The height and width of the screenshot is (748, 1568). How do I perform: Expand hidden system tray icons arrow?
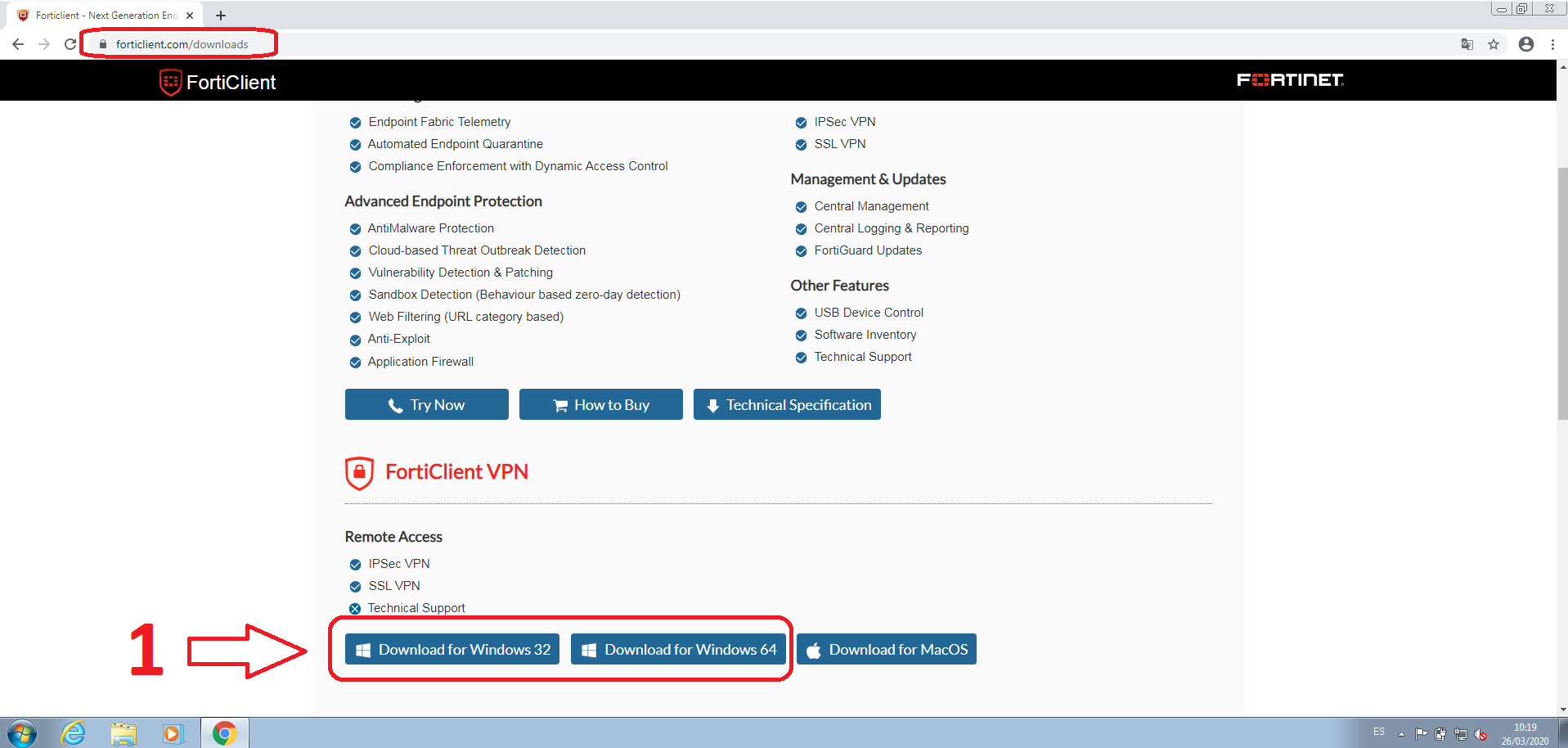point(1401,733)
